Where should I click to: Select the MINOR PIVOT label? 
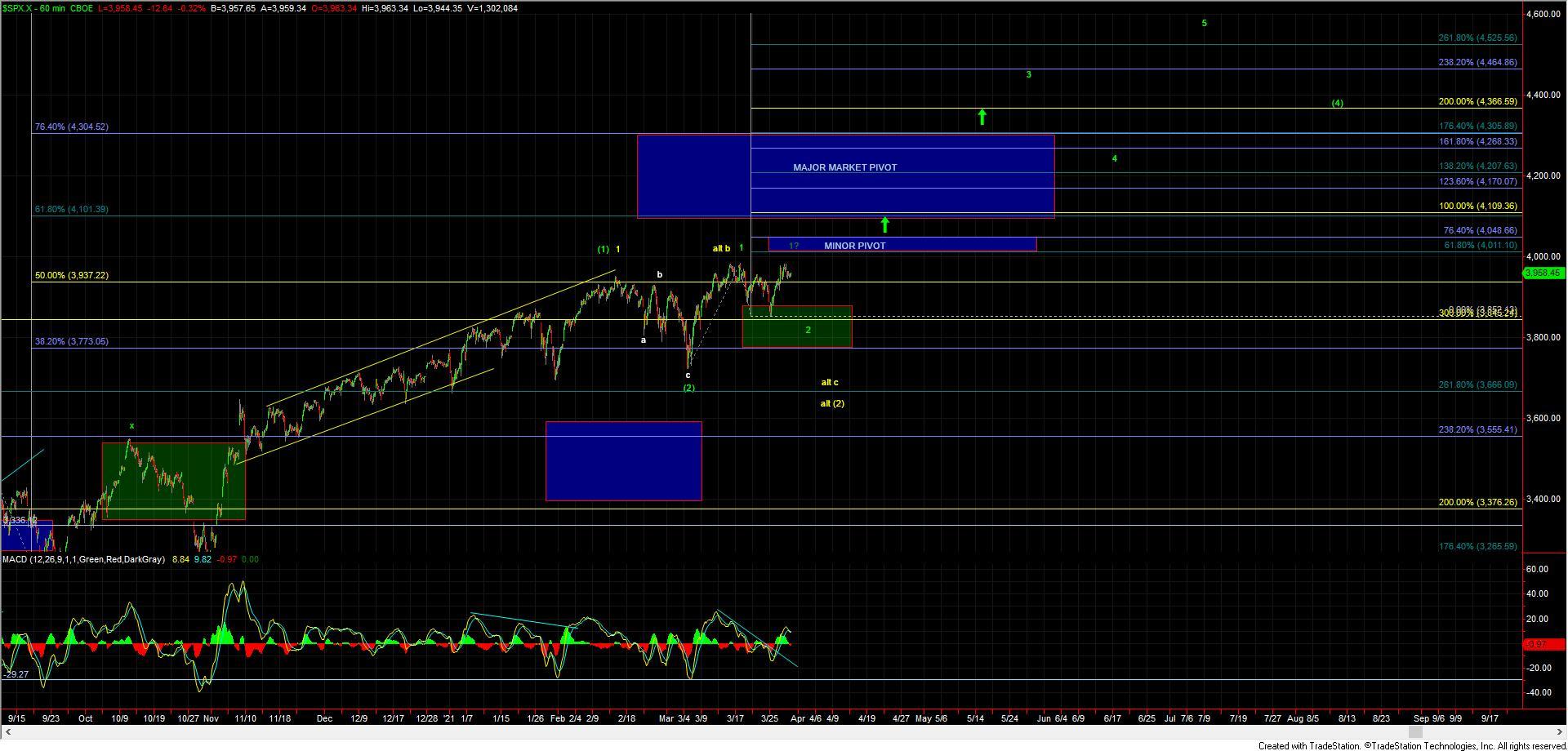click(854, 246)
